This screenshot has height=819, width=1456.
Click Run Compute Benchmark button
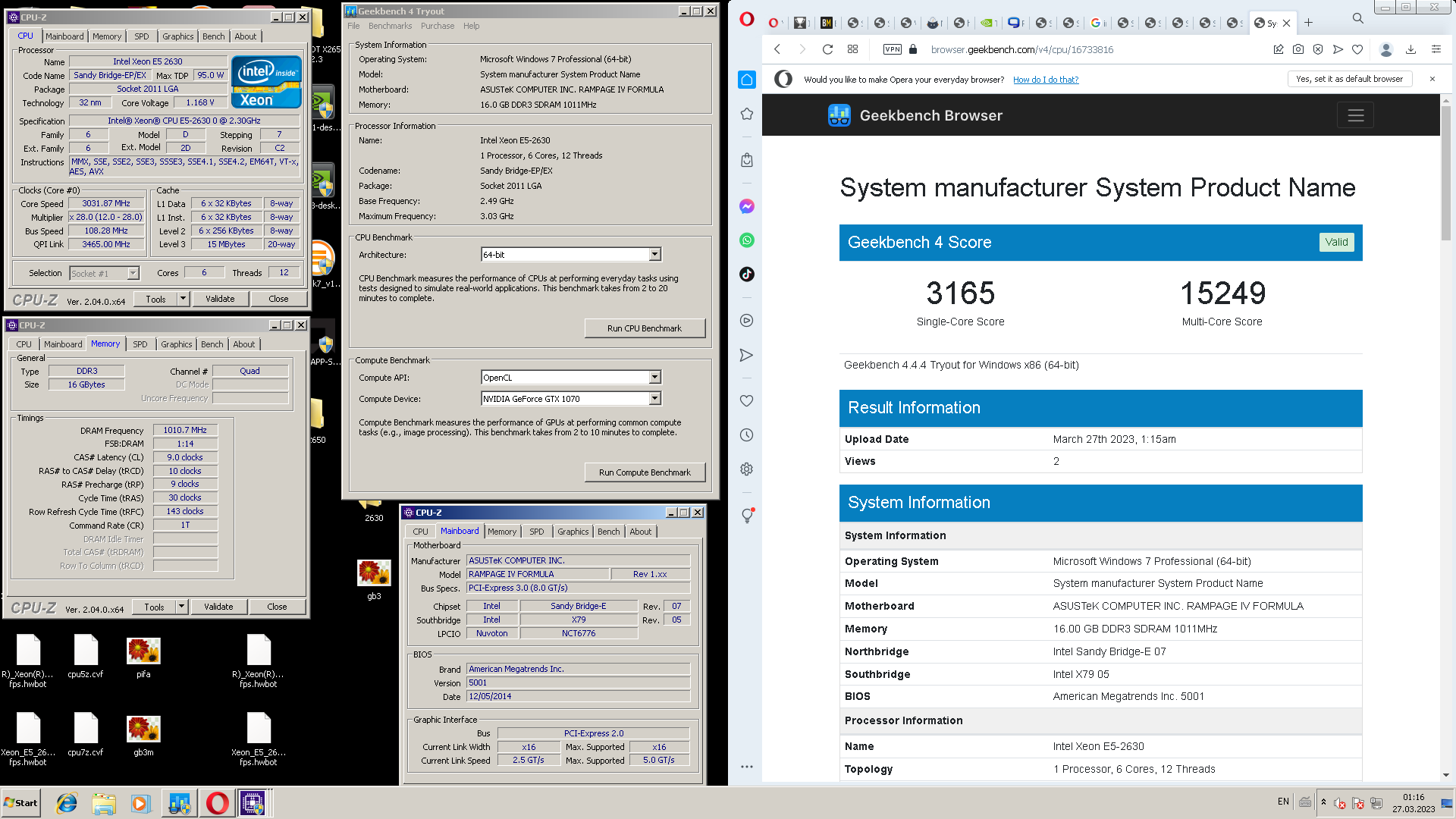pyautogui.click(x=645, y=472)
